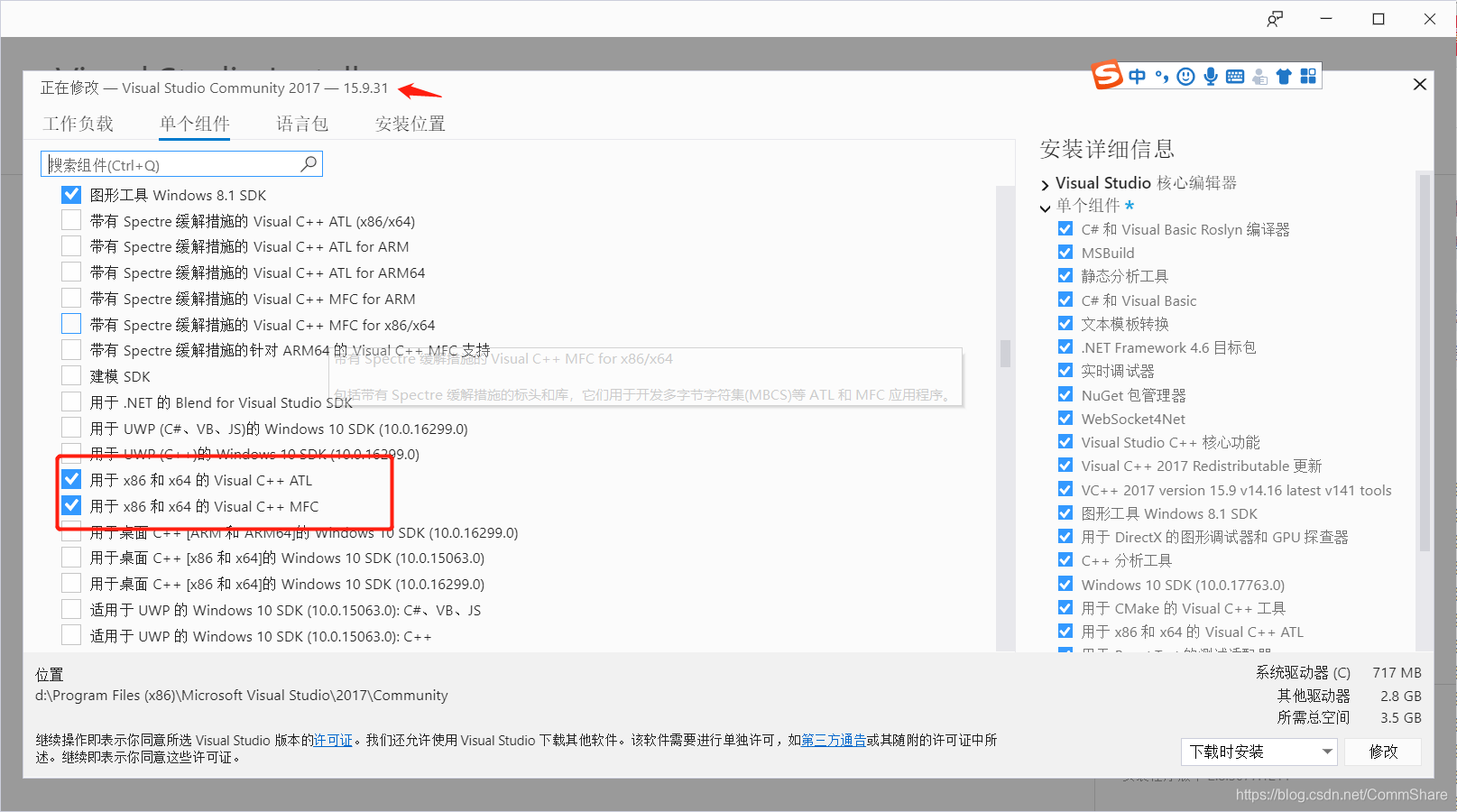Uncheck Windows 10 SDK (10.0.17763.0) in details
Image resolution: width=1457 pixels, height=812 pixels.
coord(1065,584)
